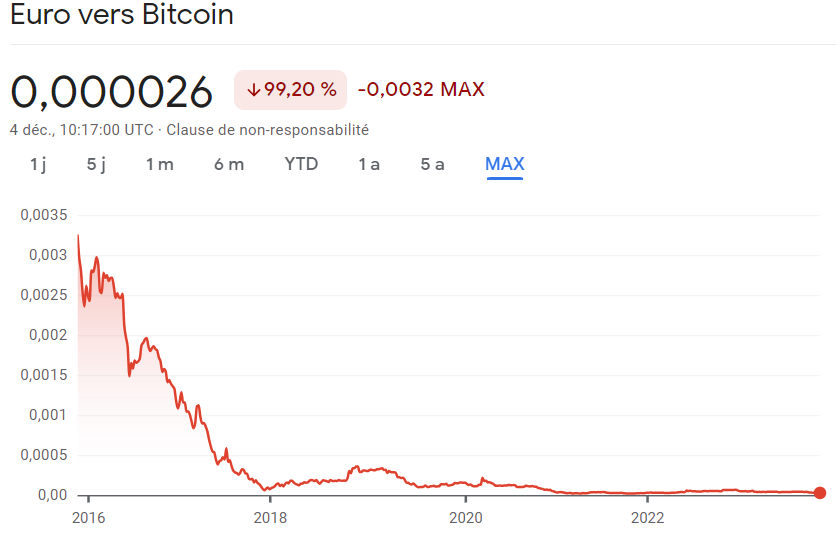Click the red endpoint dot on the chart
836x536 pixels.
coord(820,493)
